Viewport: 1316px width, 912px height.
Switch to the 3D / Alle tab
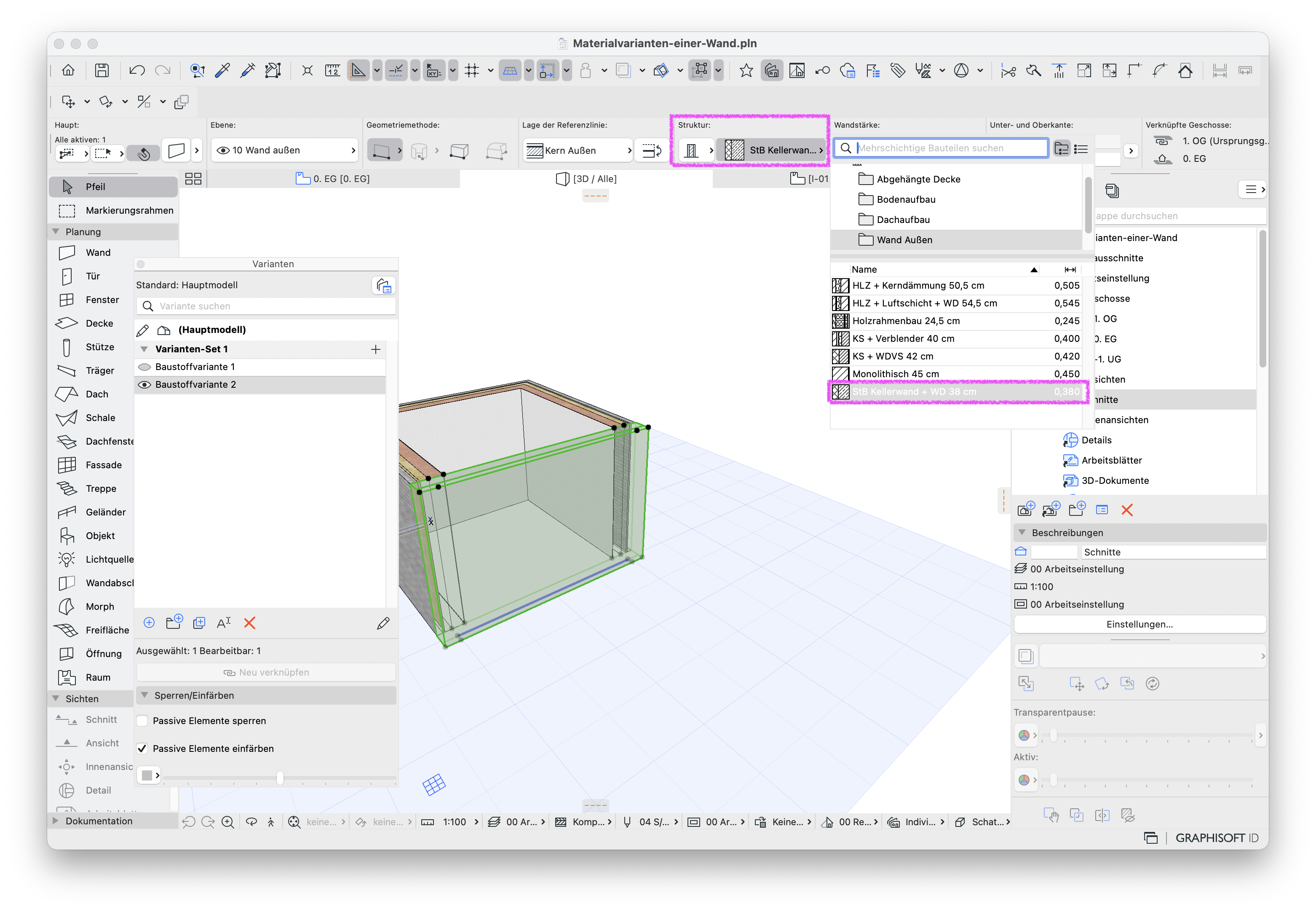pos(587,179)
